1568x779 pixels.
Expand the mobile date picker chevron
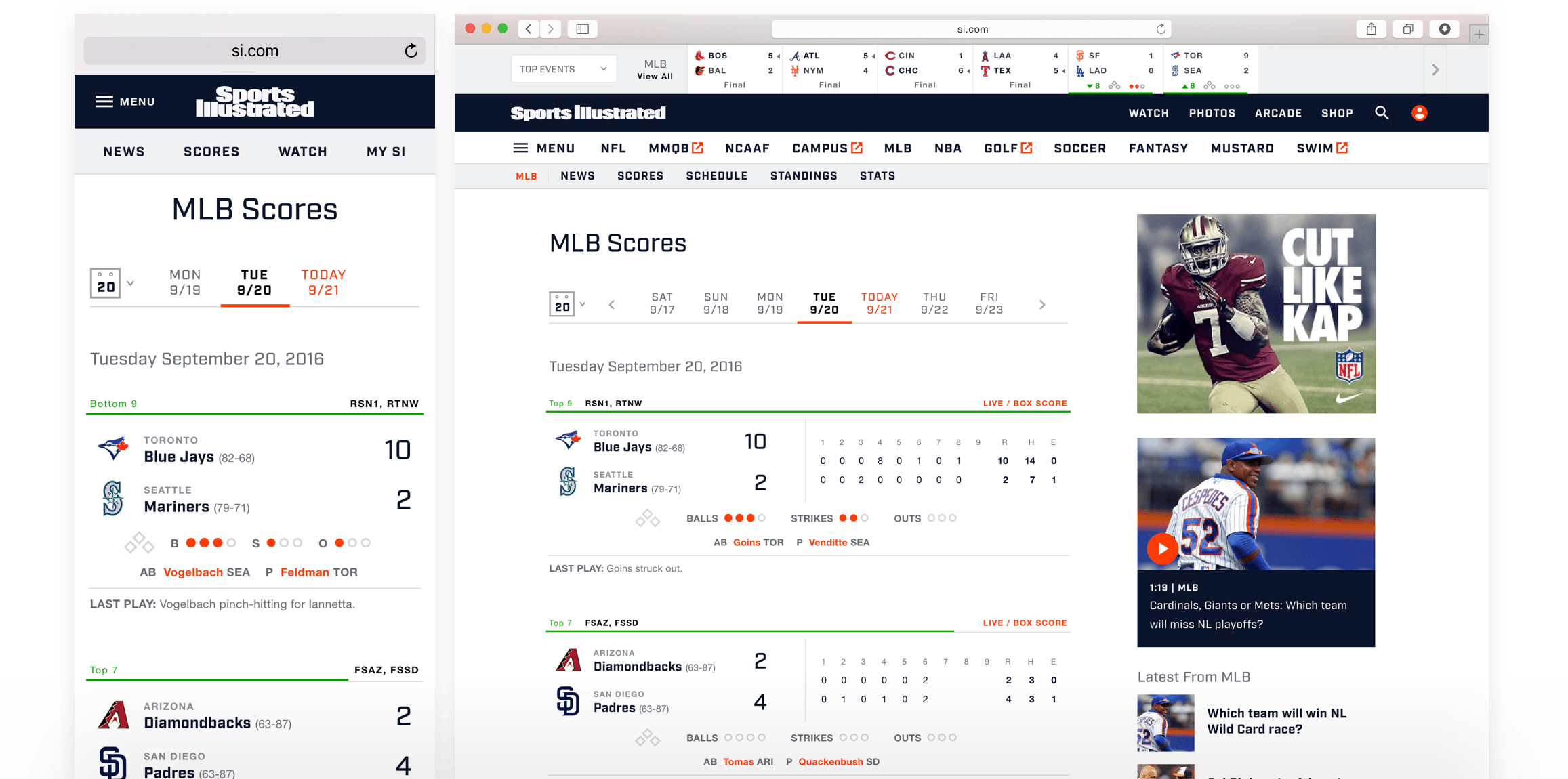point(130,283)
